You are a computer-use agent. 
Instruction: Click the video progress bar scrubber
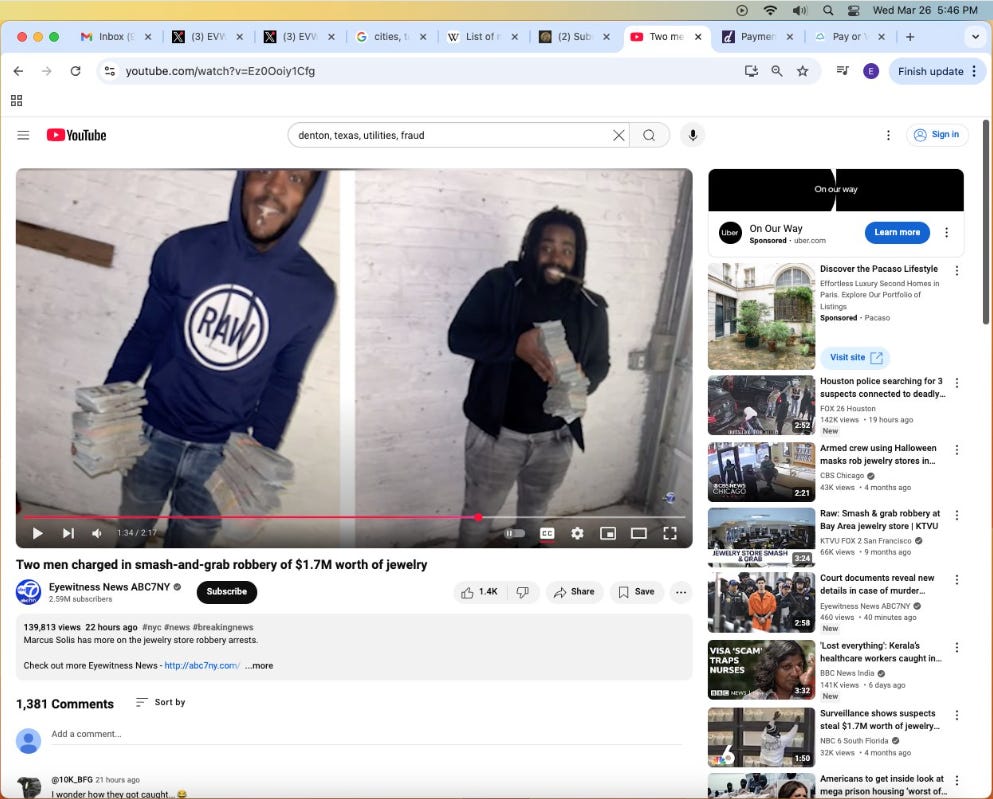coord(478,517)
